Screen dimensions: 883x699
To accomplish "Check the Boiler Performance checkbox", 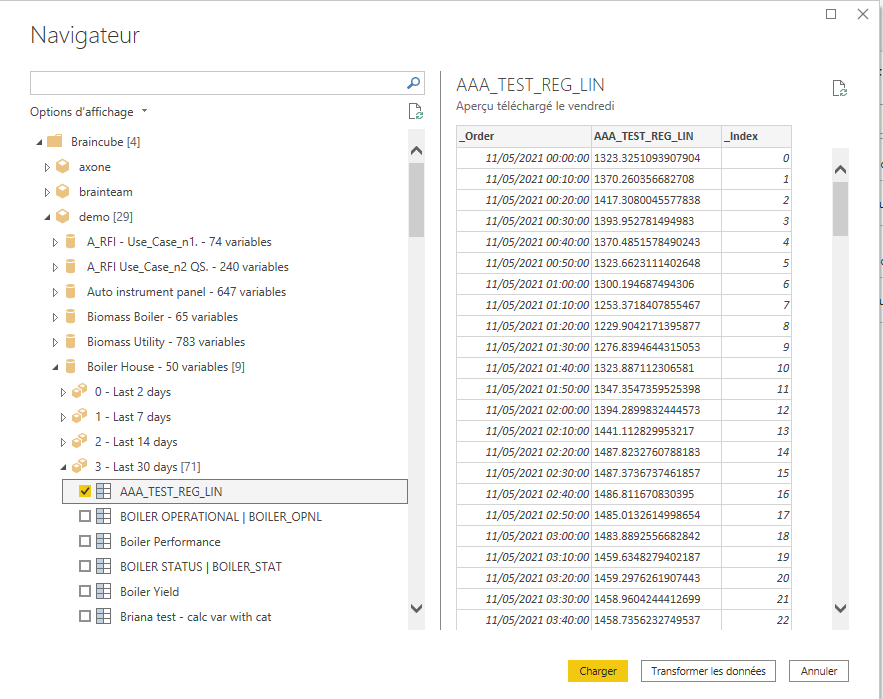I will click(85, 541).
